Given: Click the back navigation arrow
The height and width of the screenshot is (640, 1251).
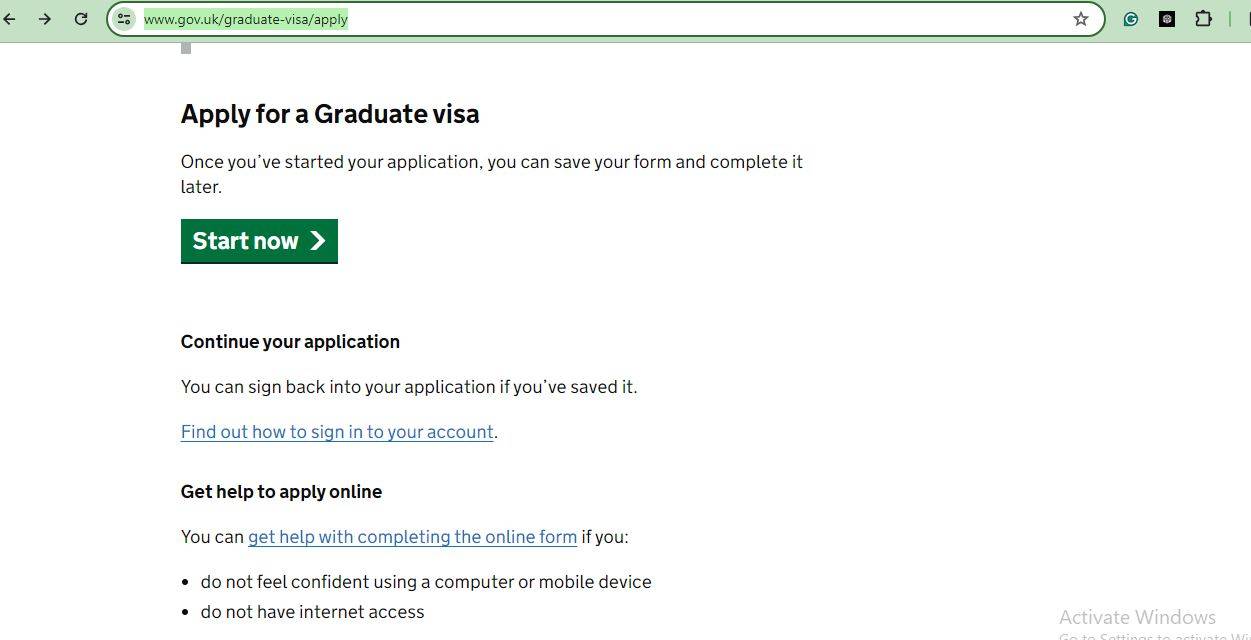Looking at the screenshot, I should coord(10,18).
